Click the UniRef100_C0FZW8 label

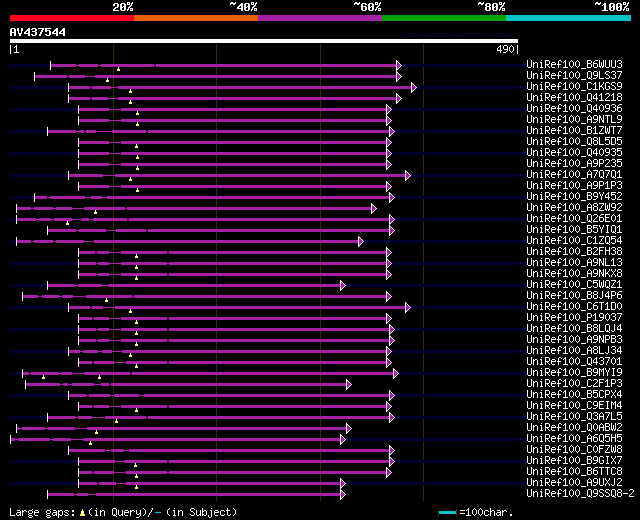click(x=574, y=450)
